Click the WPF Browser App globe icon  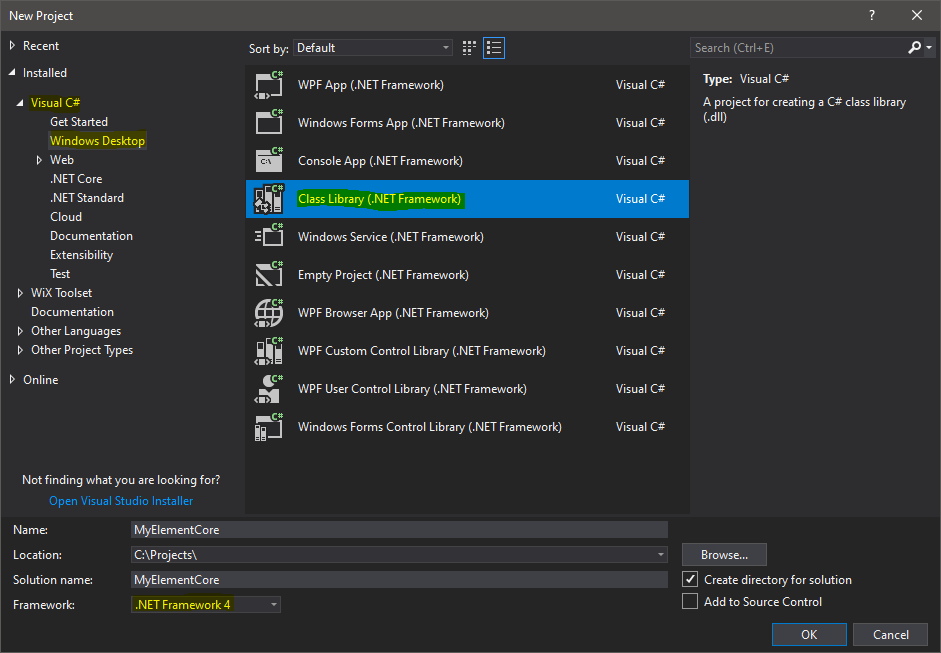point(269,313)
